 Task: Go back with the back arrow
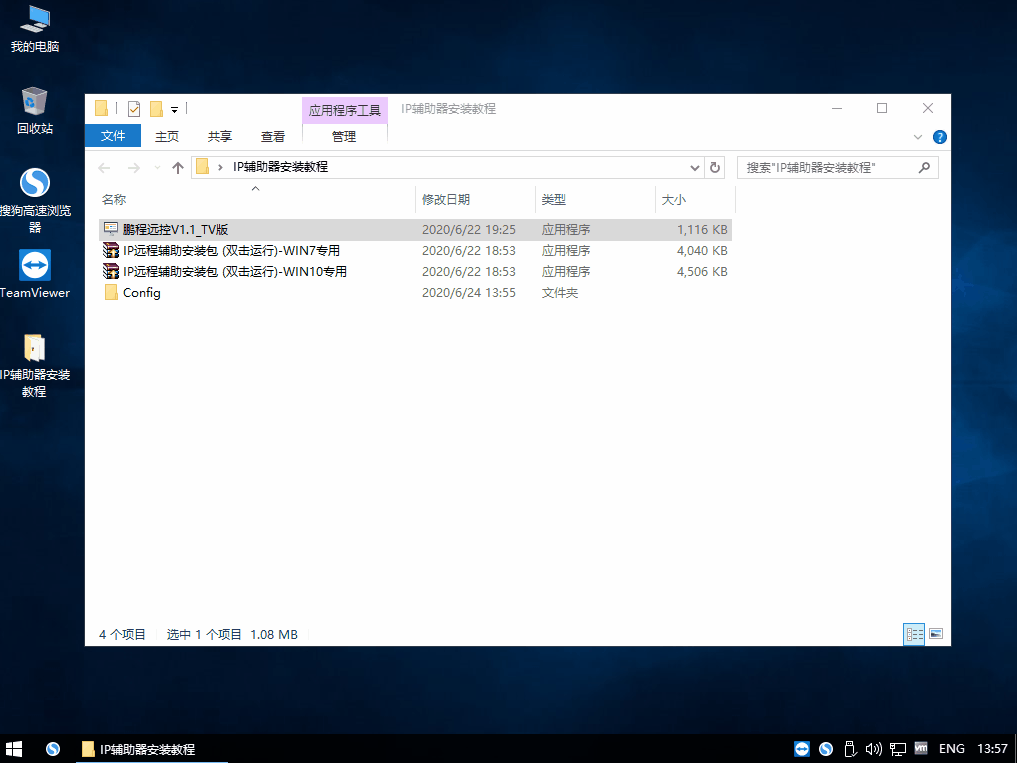coord(104,168)
